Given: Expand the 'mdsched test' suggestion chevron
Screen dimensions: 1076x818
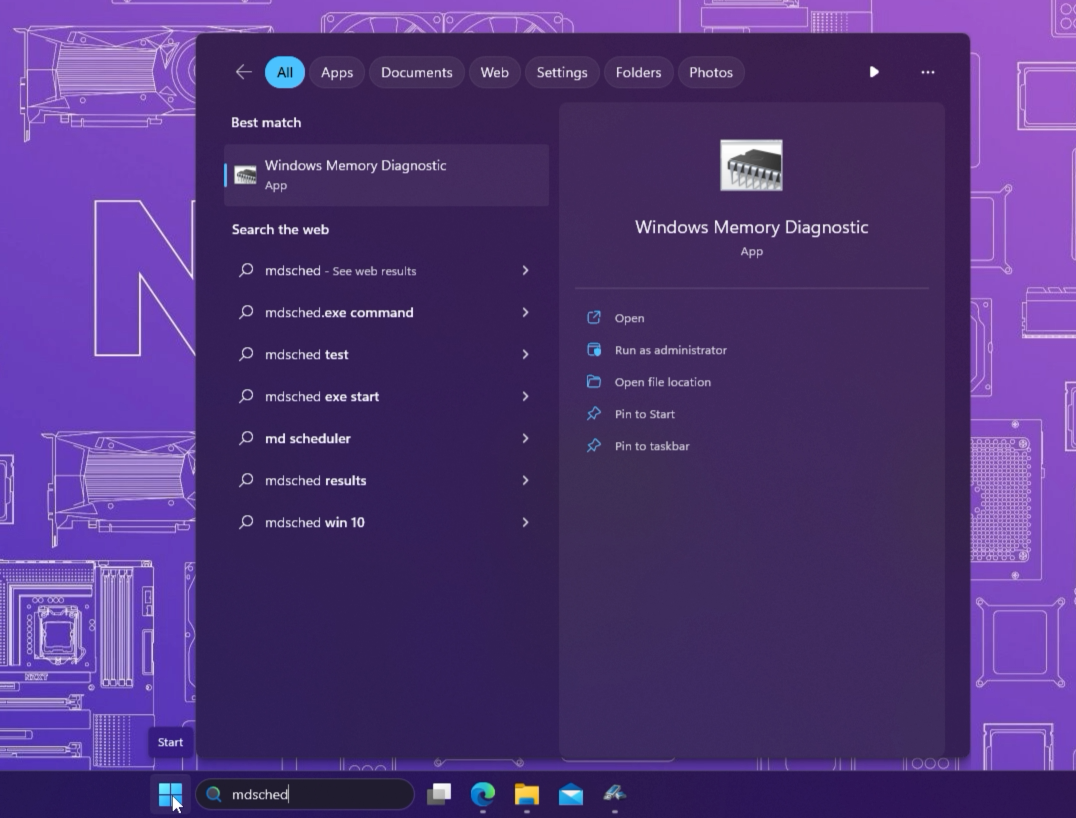Looking at the screenshot, I should click(x=525, y=355).
